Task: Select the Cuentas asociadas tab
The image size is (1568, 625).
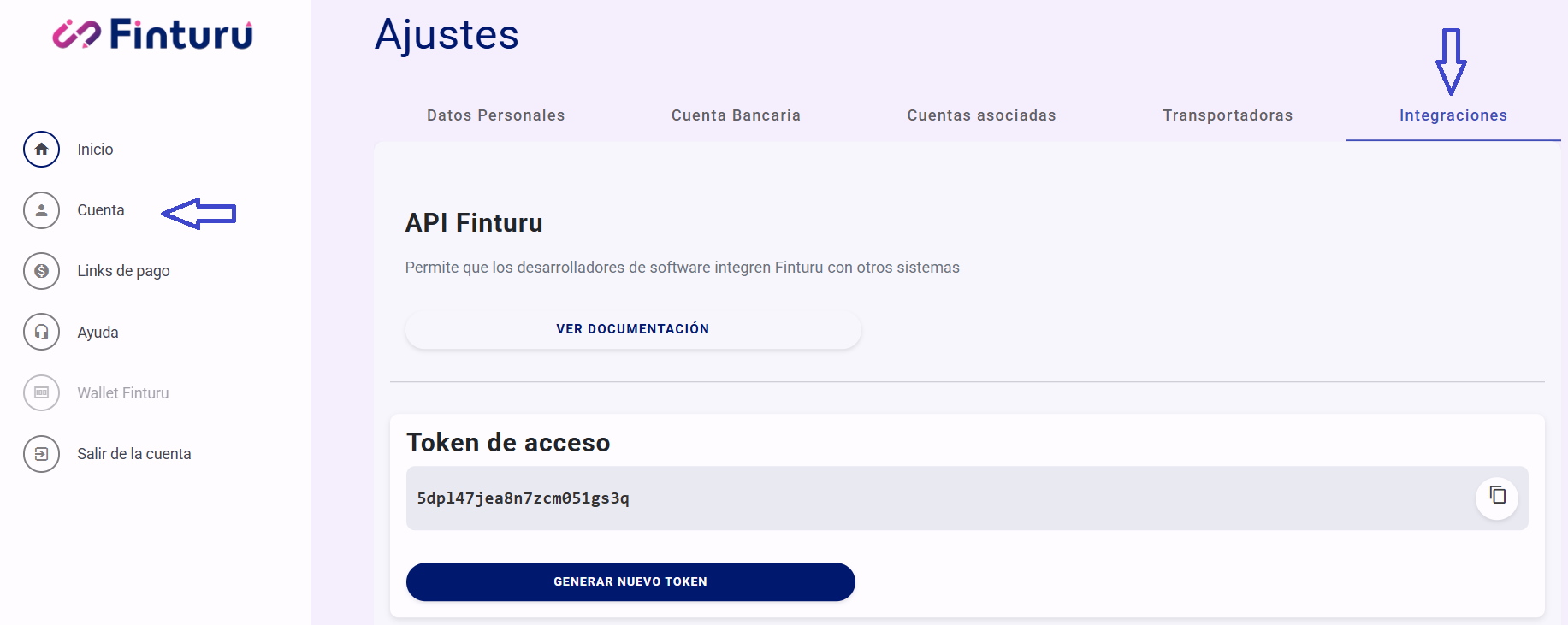Action: point(981,115)
